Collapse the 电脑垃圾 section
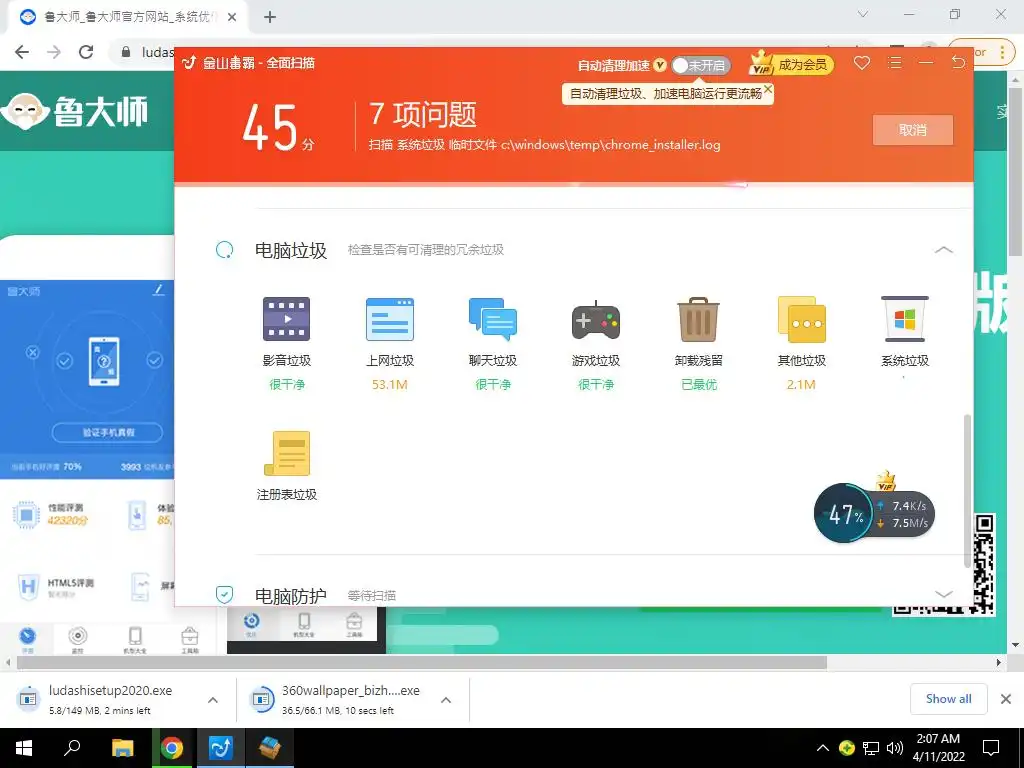This screenshot has height=768, width=1024. (944, 249)
